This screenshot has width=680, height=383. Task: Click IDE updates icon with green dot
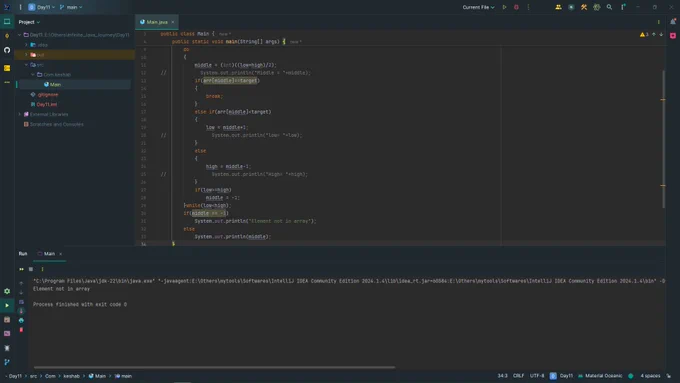tap(623, 7)
